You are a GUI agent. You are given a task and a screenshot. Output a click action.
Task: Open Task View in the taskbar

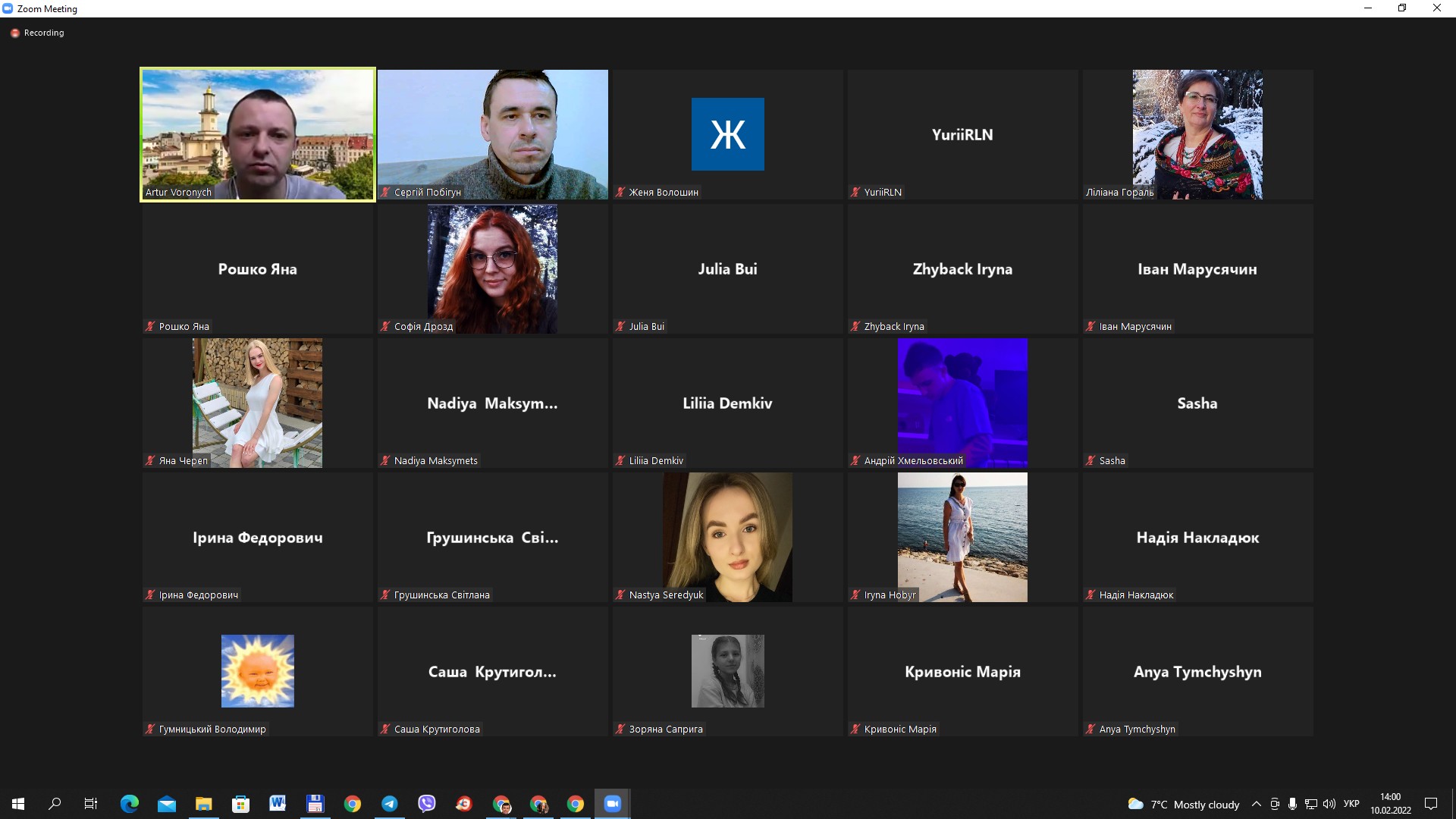click(x=91, y=804)
